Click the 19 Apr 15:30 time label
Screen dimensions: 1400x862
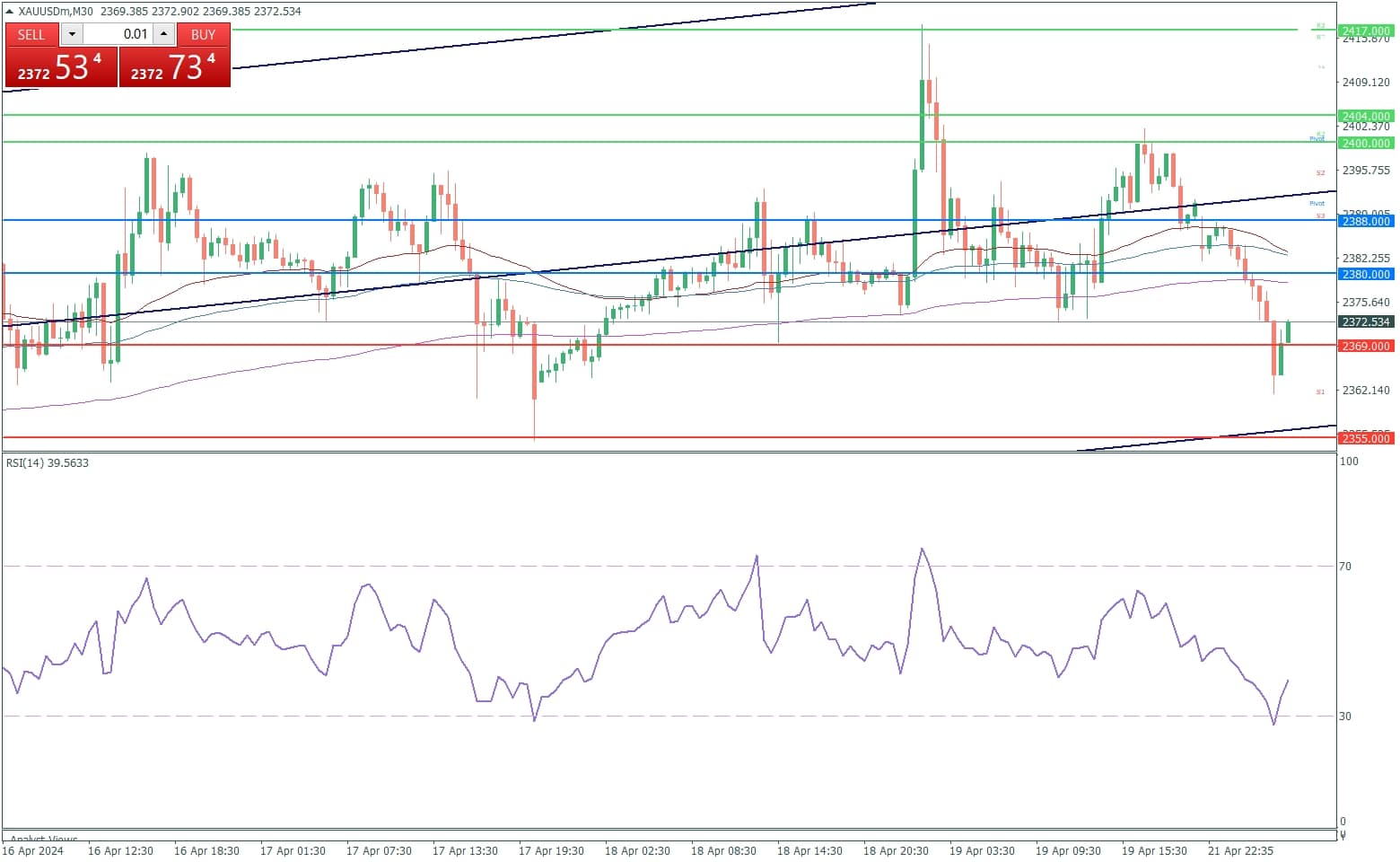pos(1155,850)
